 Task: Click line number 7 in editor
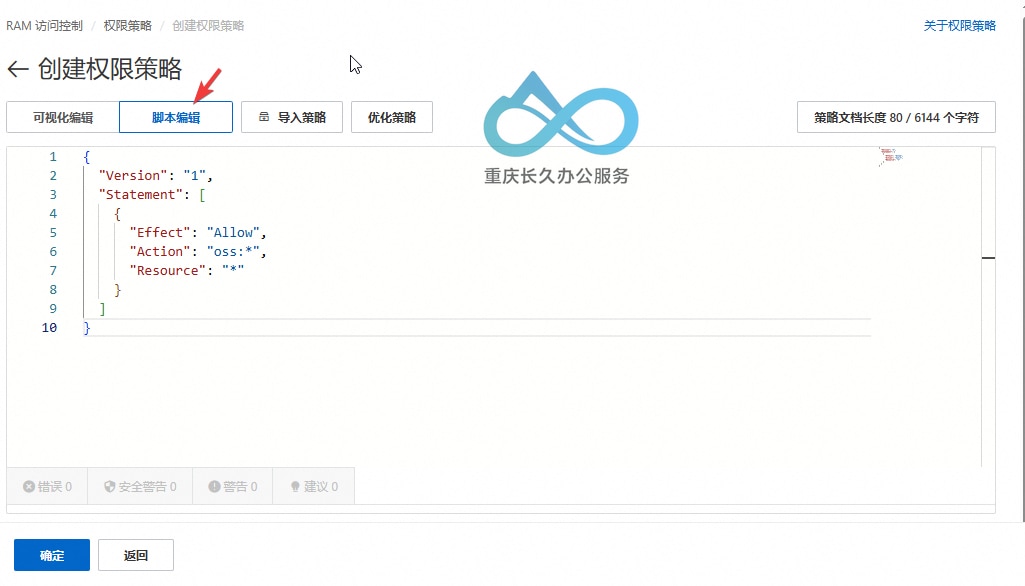[53, 271]
